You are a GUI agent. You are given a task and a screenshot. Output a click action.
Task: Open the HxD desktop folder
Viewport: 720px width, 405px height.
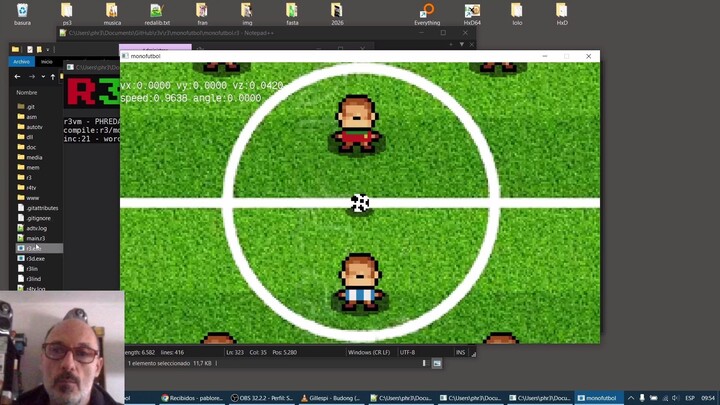click(x=562, y=13)
